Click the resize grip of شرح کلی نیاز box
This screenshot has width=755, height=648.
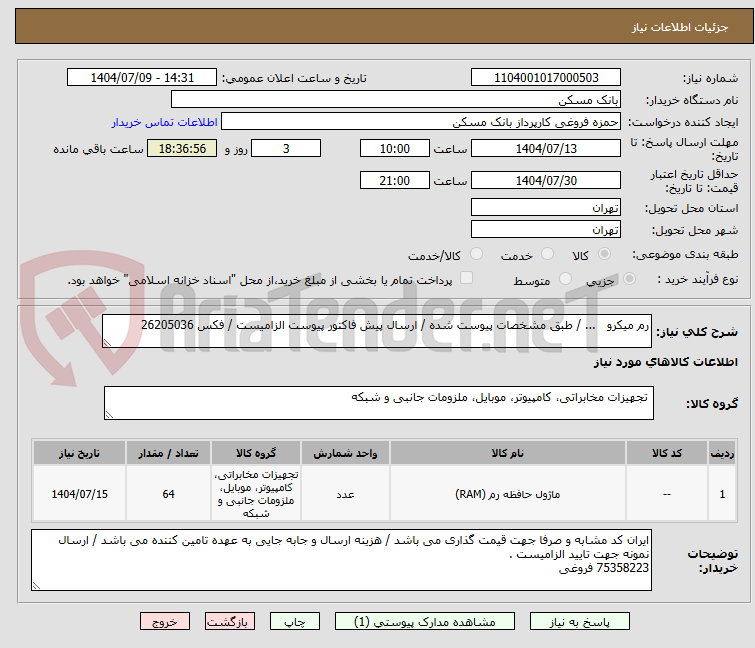tap(107, 343)
